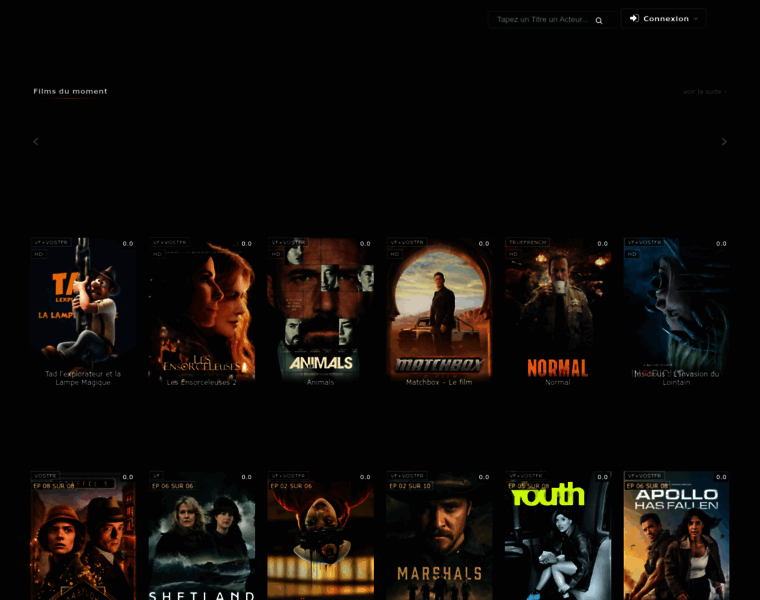This screenshot has width=760, height=600.
Task: Click the 'Normal' caption under poster
Action: (558, 382)
